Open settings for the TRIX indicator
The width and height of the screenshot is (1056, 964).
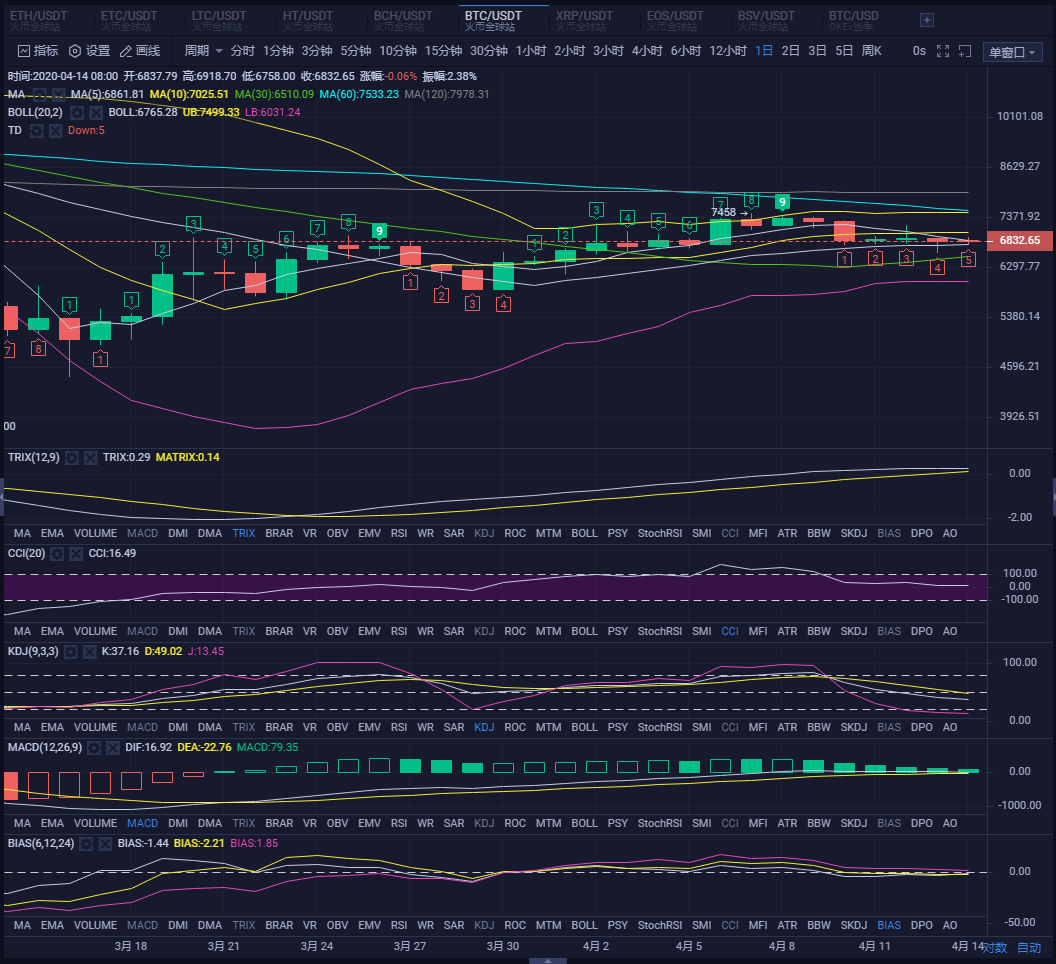tap(72, 457)
